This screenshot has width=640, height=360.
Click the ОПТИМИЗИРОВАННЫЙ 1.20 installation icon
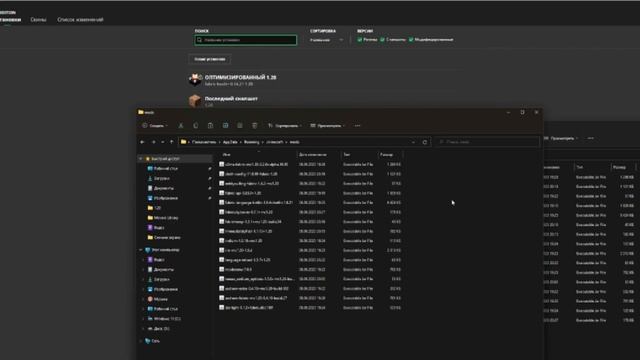(195, 80)
